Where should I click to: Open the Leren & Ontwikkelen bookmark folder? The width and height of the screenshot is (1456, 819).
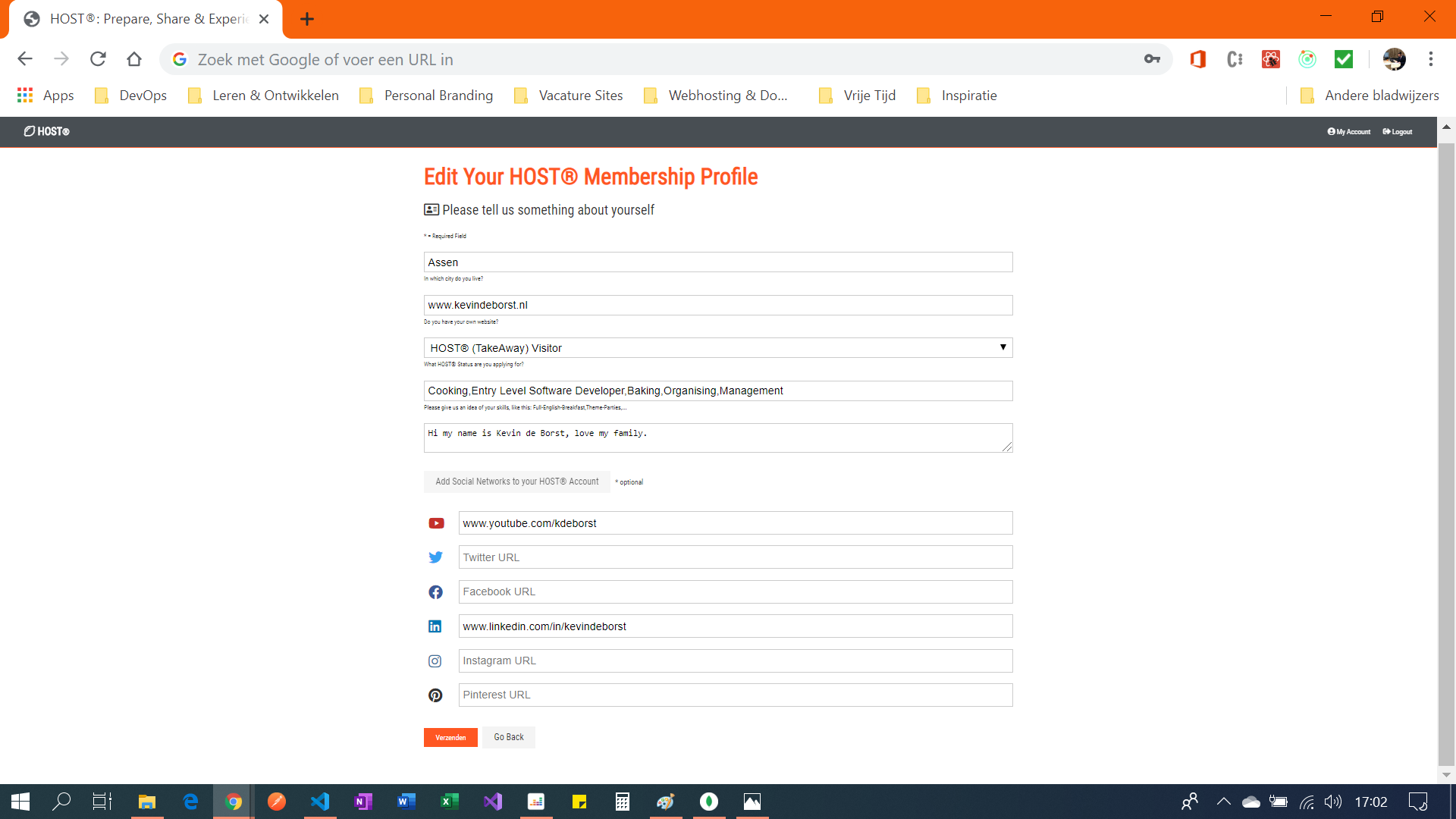[263, 96]
